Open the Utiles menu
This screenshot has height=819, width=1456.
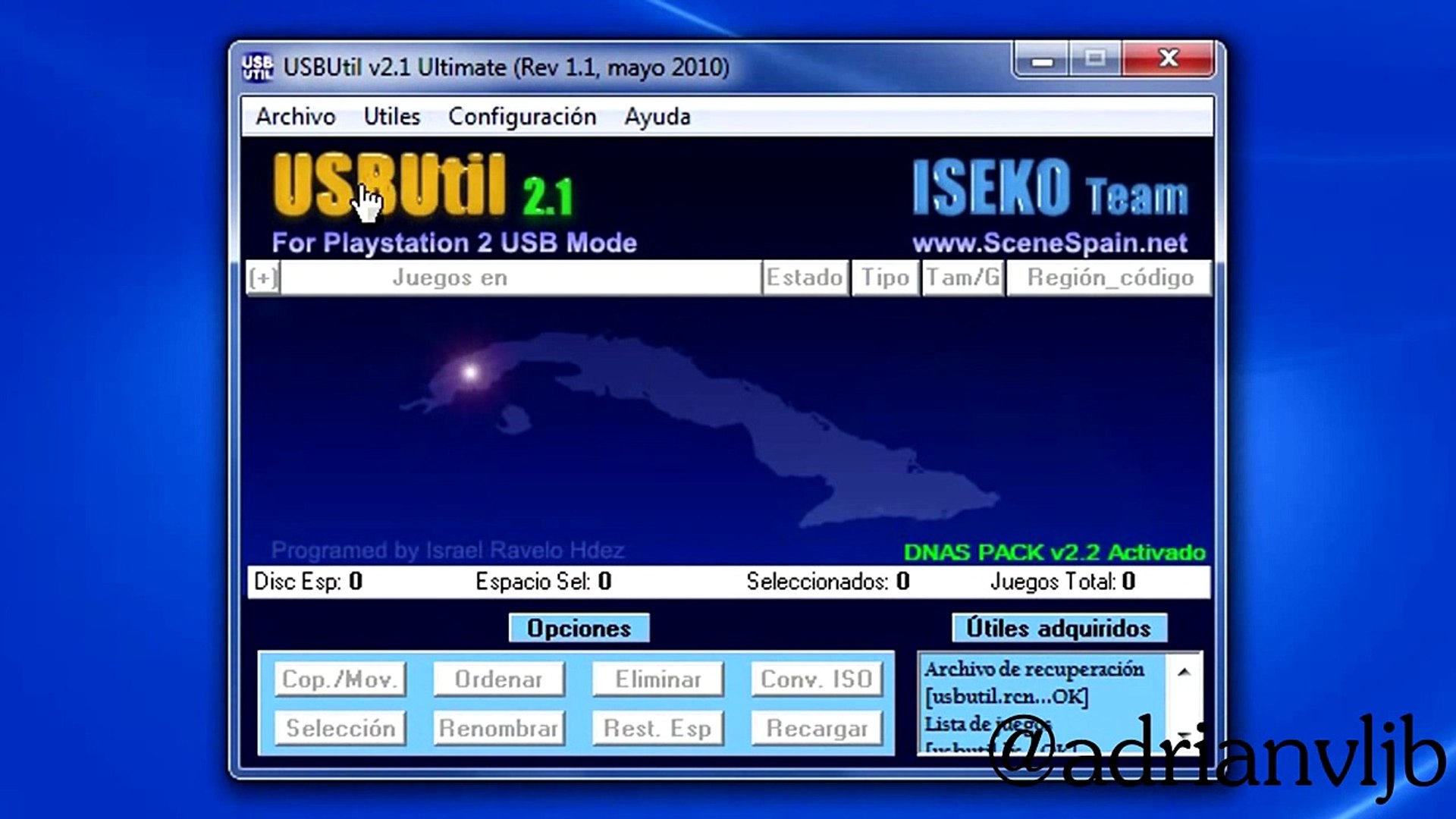click(x=391, y=116)
